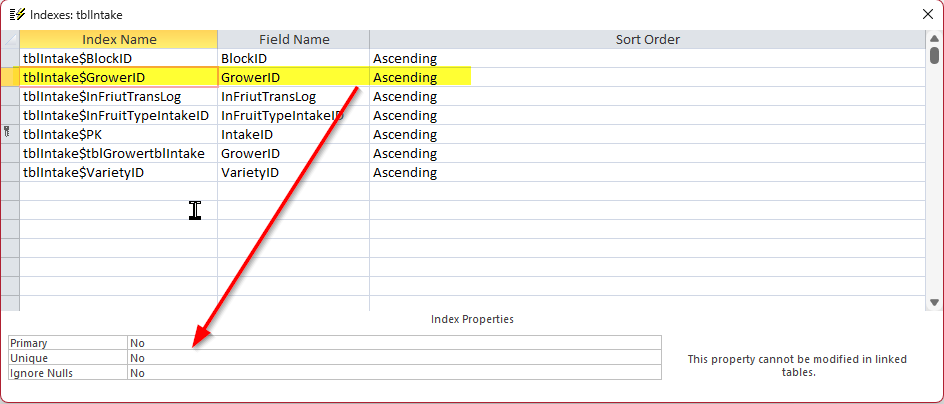Click the Indexes window title icon
This screenshot has width=944, height=404.
(x=17, y=14)
